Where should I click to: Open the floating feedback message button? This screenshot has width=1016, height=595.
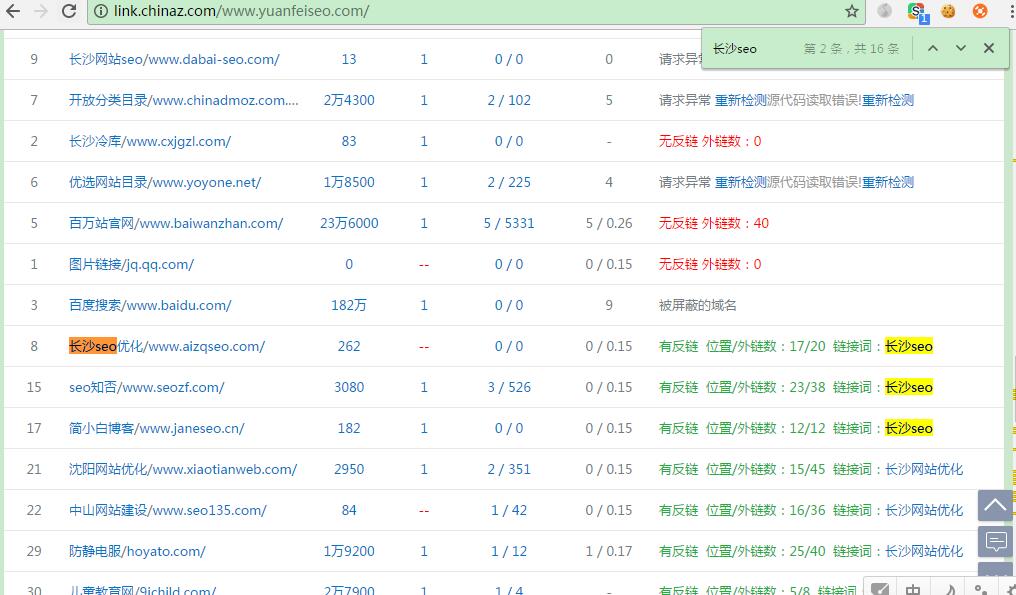click(995, 542)
